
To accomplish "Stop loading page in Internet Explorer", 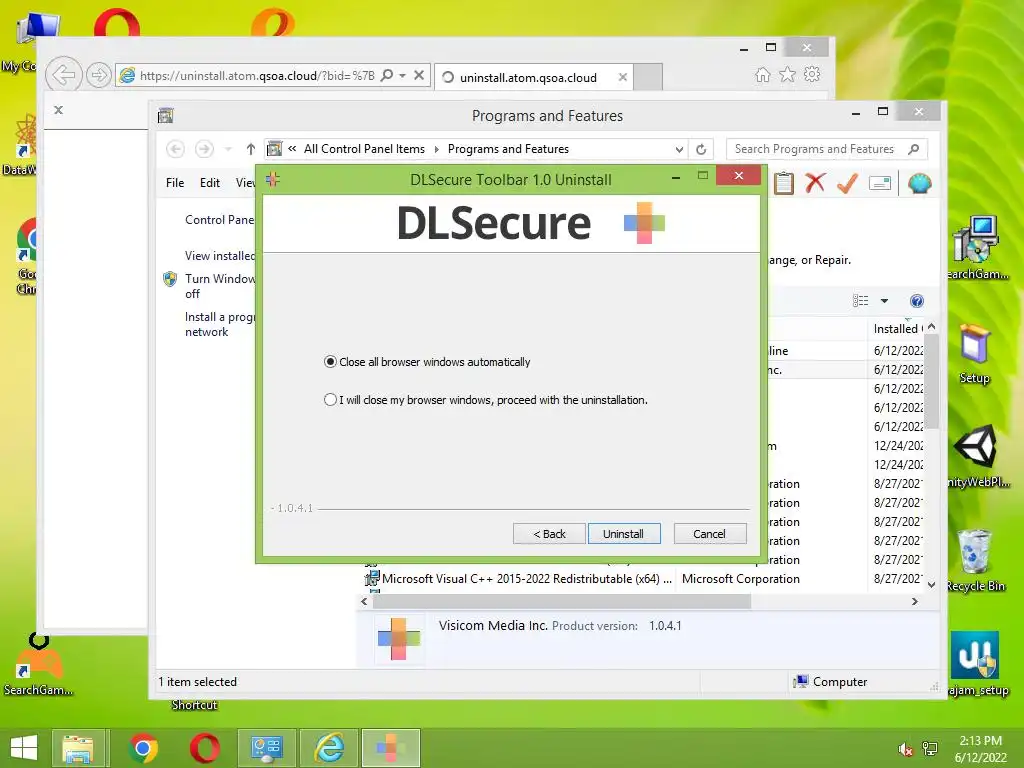I will [419, 75].
